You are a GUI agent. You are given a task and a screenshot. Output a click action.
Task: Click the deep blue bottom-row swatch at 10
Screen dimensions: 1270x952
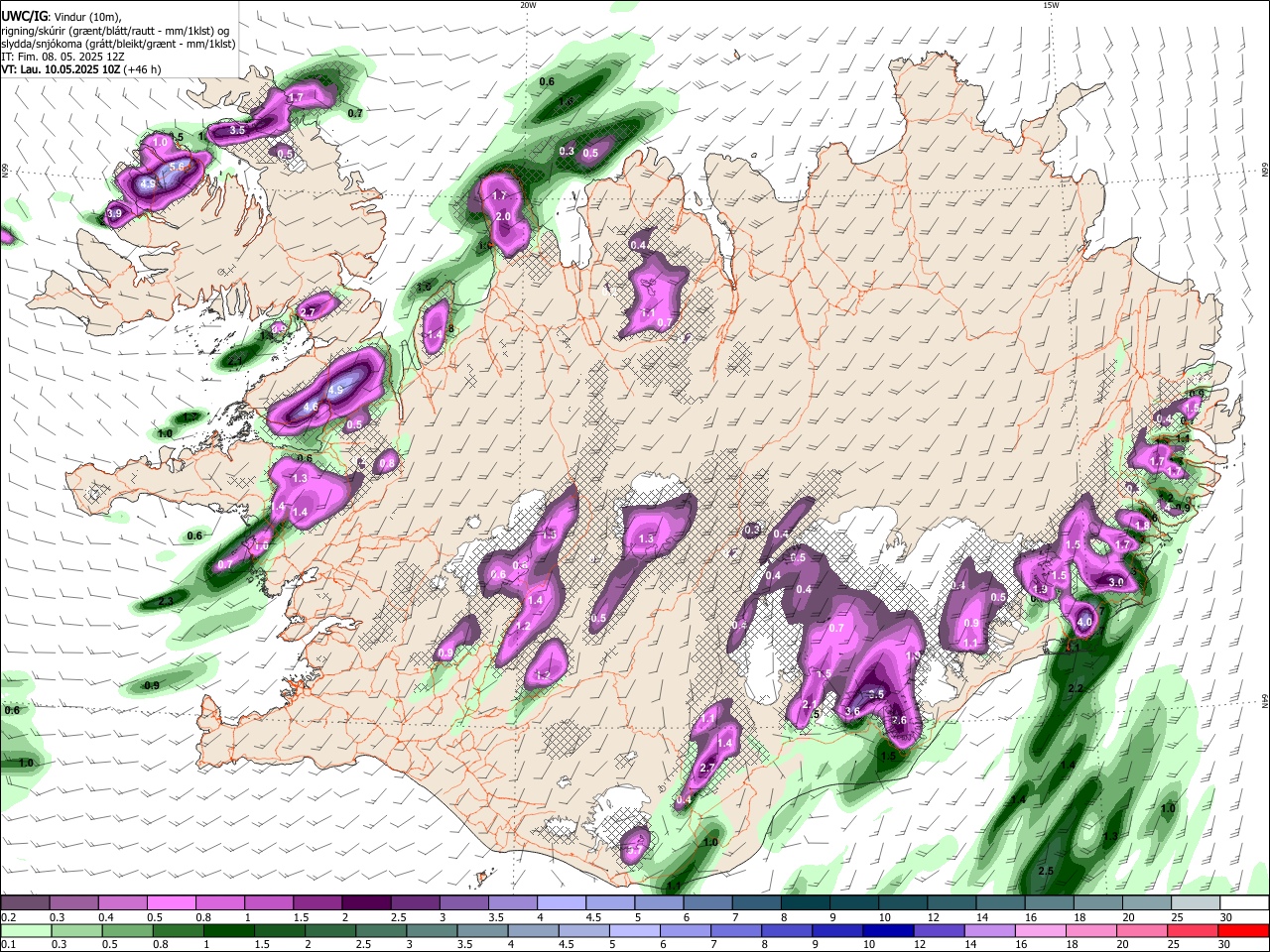click(x=889, y=930)
